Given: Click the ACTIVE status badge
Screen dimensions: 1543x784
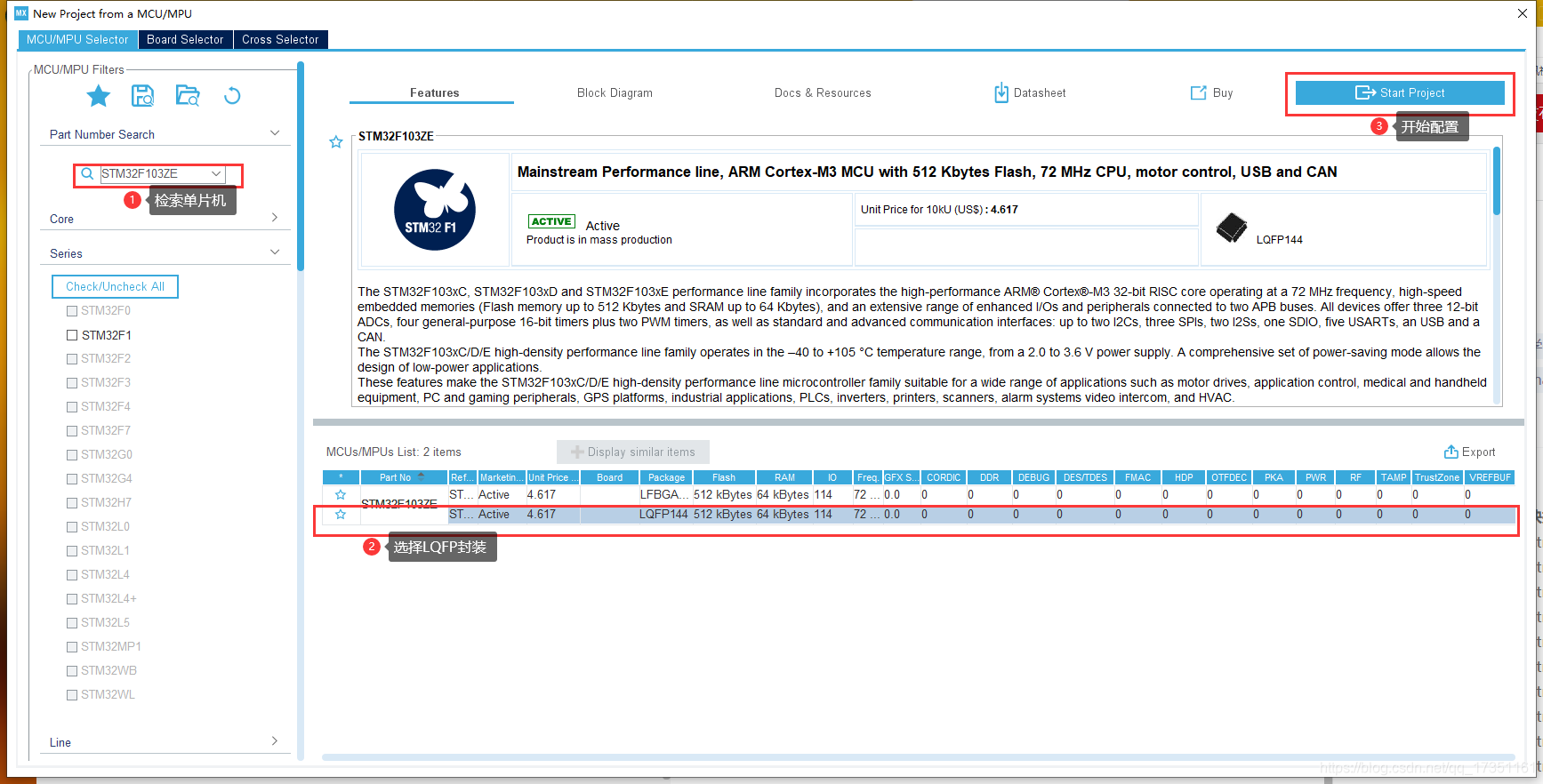Looking at the screenshot, I should tap(551, 221).
